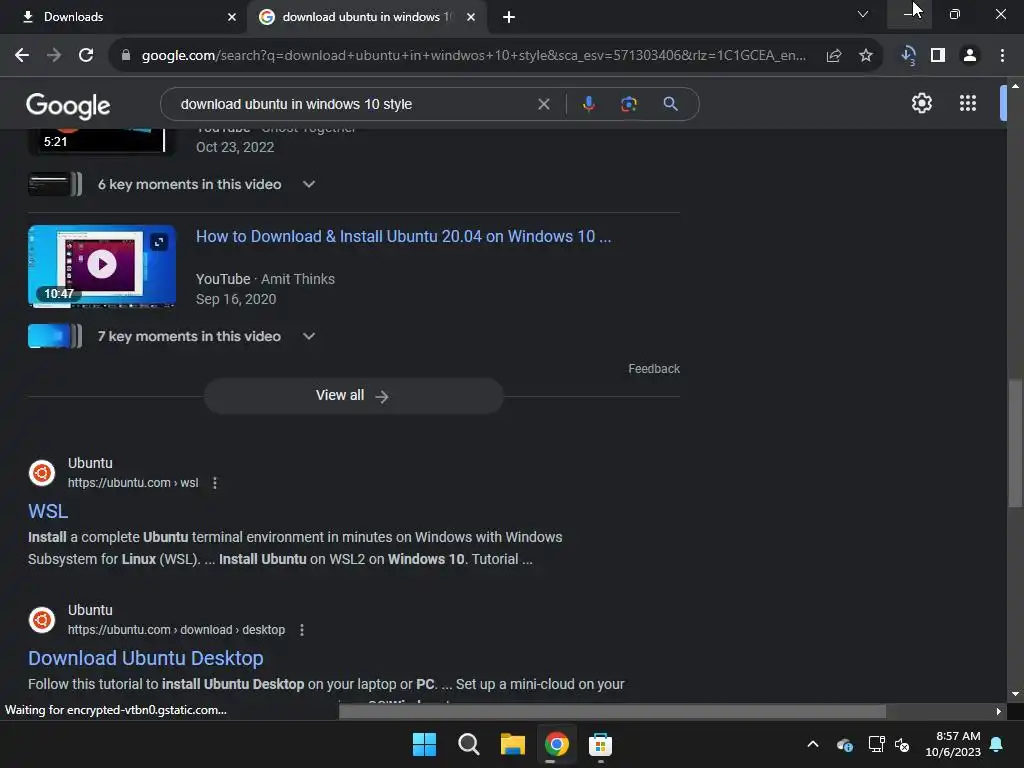The height and width of the screenshot is (768, 1024).
Task: Search by image with Google Lens
Action: [628, 104]
